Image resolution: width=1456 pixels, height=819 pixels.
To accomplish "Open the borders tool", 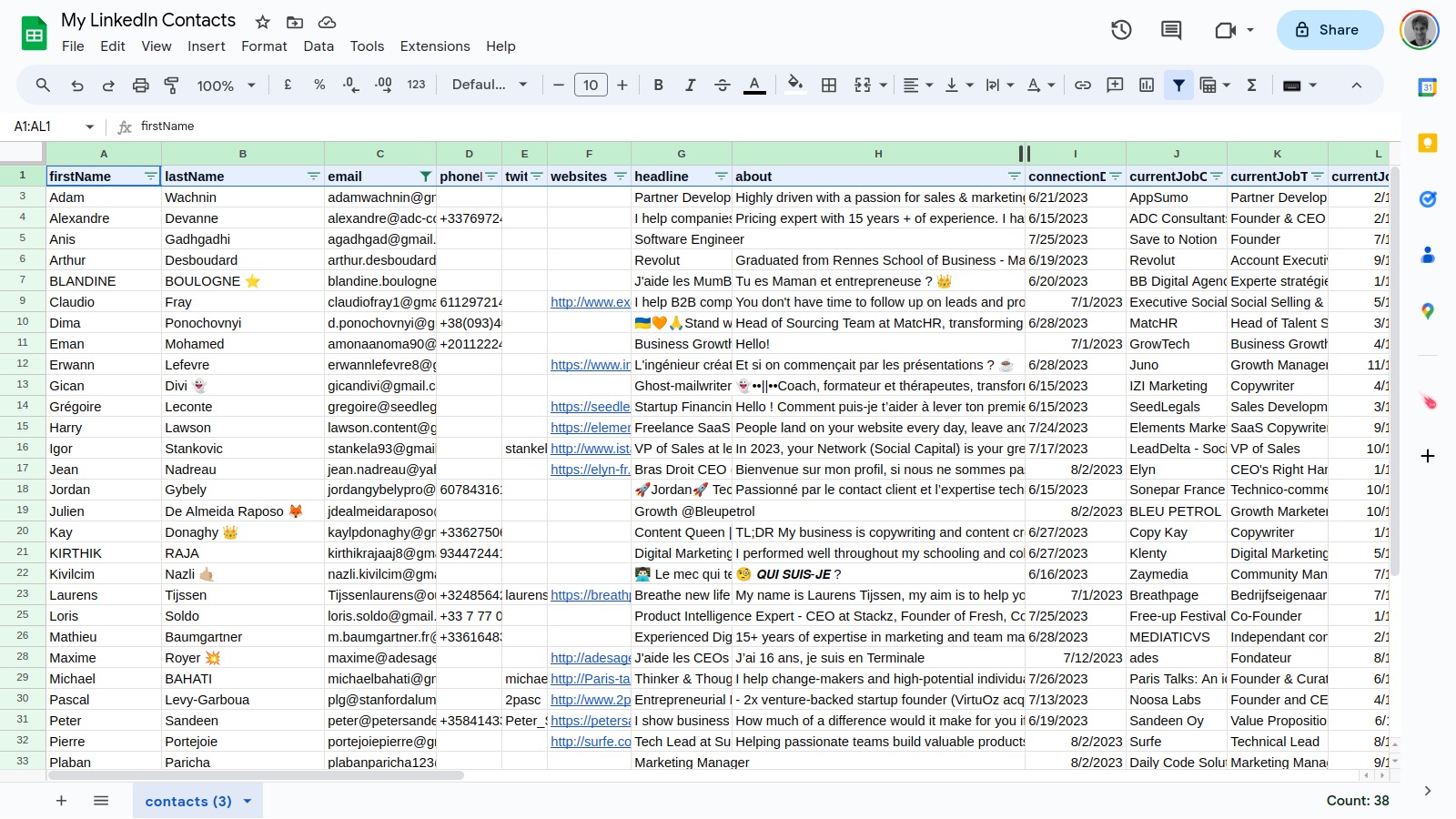I will pos(829,85).
